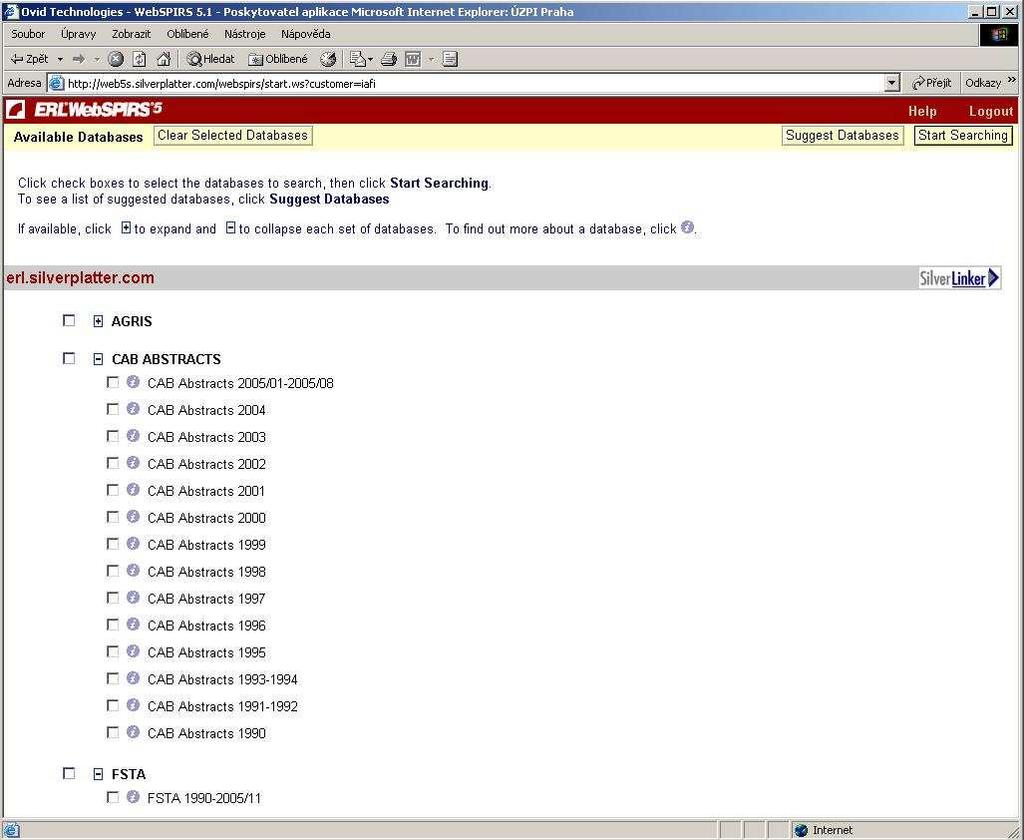Open the History toolbar icon
Image resolution: width=1024 pixels, height=840 pixels.
pyautogui.click(x=328, y=59)
